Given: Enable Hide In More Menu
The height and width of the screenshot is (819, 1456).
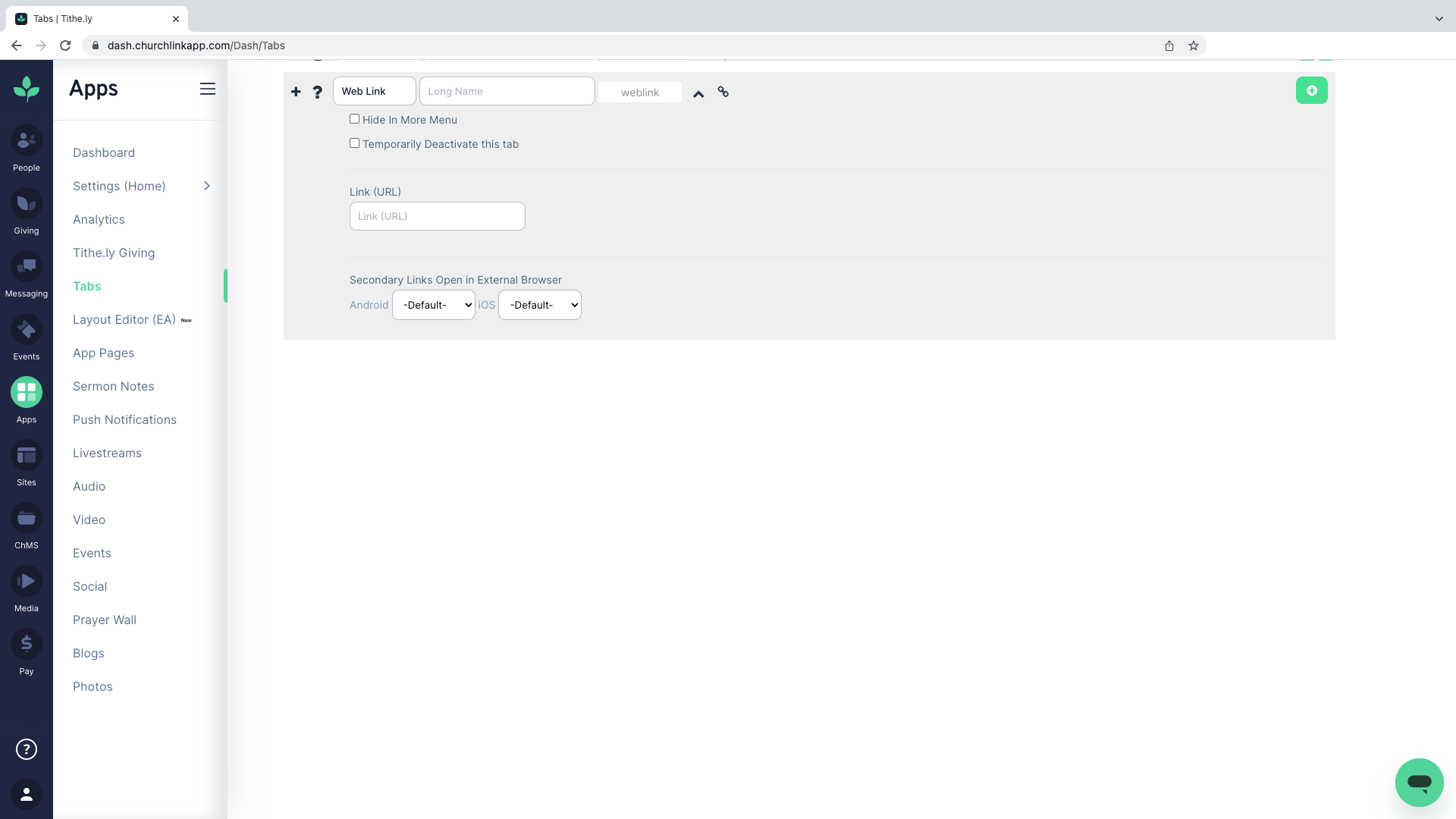Looking at the screenshot, I should (x=354, y=119).
